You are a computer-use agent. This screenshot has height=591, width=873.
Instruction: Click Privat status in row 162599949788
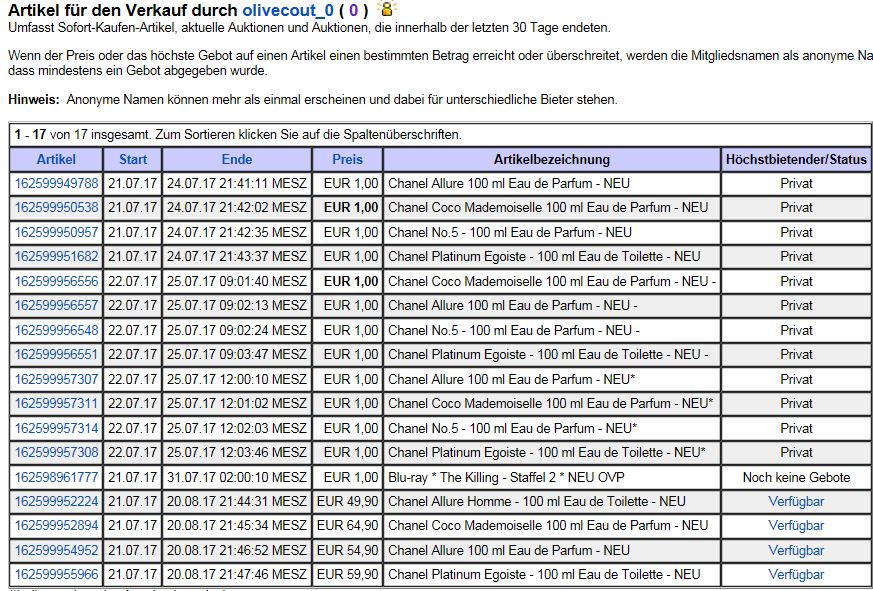click(x=796, y=183)
